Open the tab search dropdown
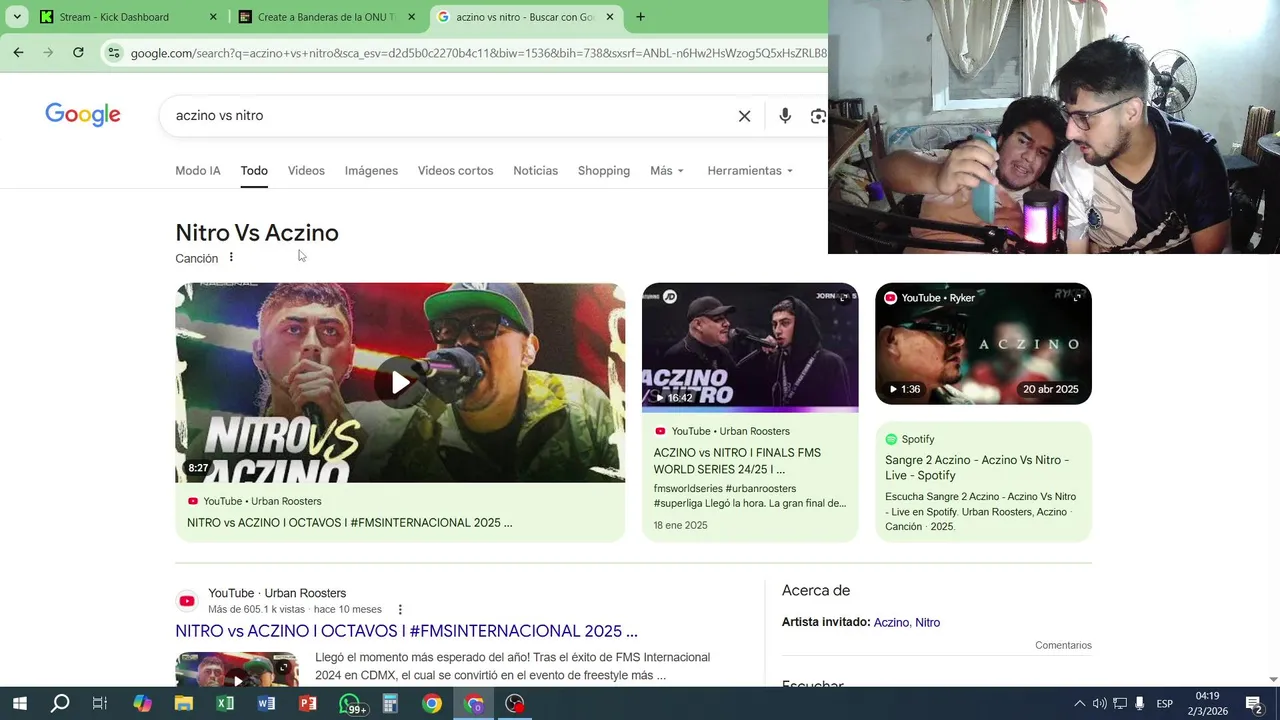 tap(17, 17)
